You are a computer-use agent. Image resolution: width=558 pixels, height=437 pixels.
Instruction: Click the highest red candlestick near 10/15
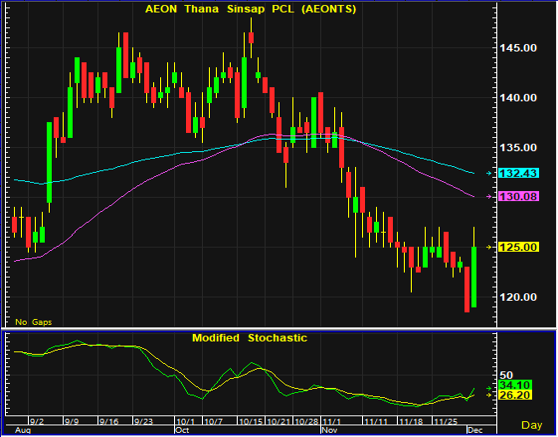coord(251,37)
